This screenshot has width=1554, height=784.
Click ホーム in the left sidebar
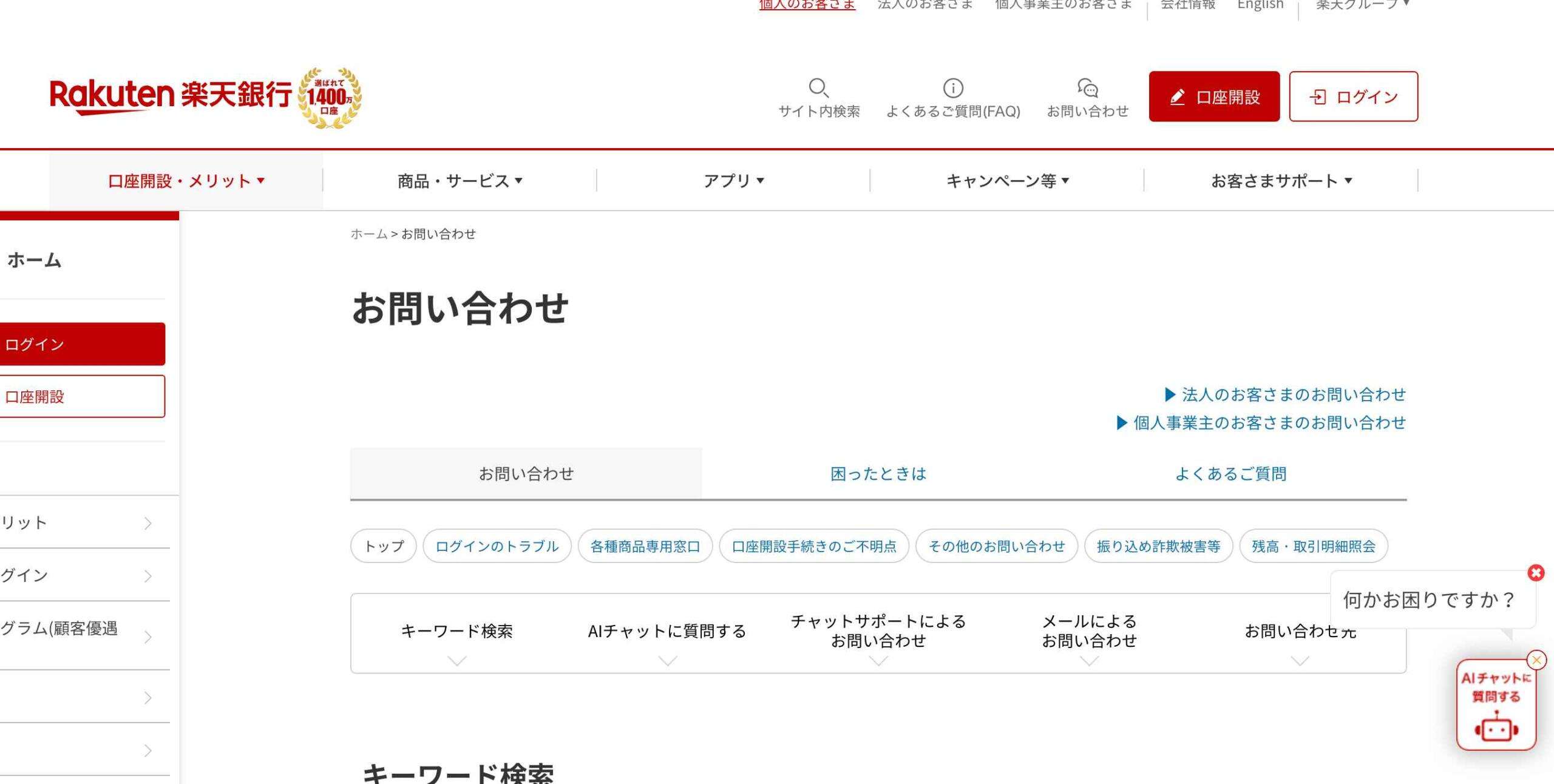click(34, 260)
